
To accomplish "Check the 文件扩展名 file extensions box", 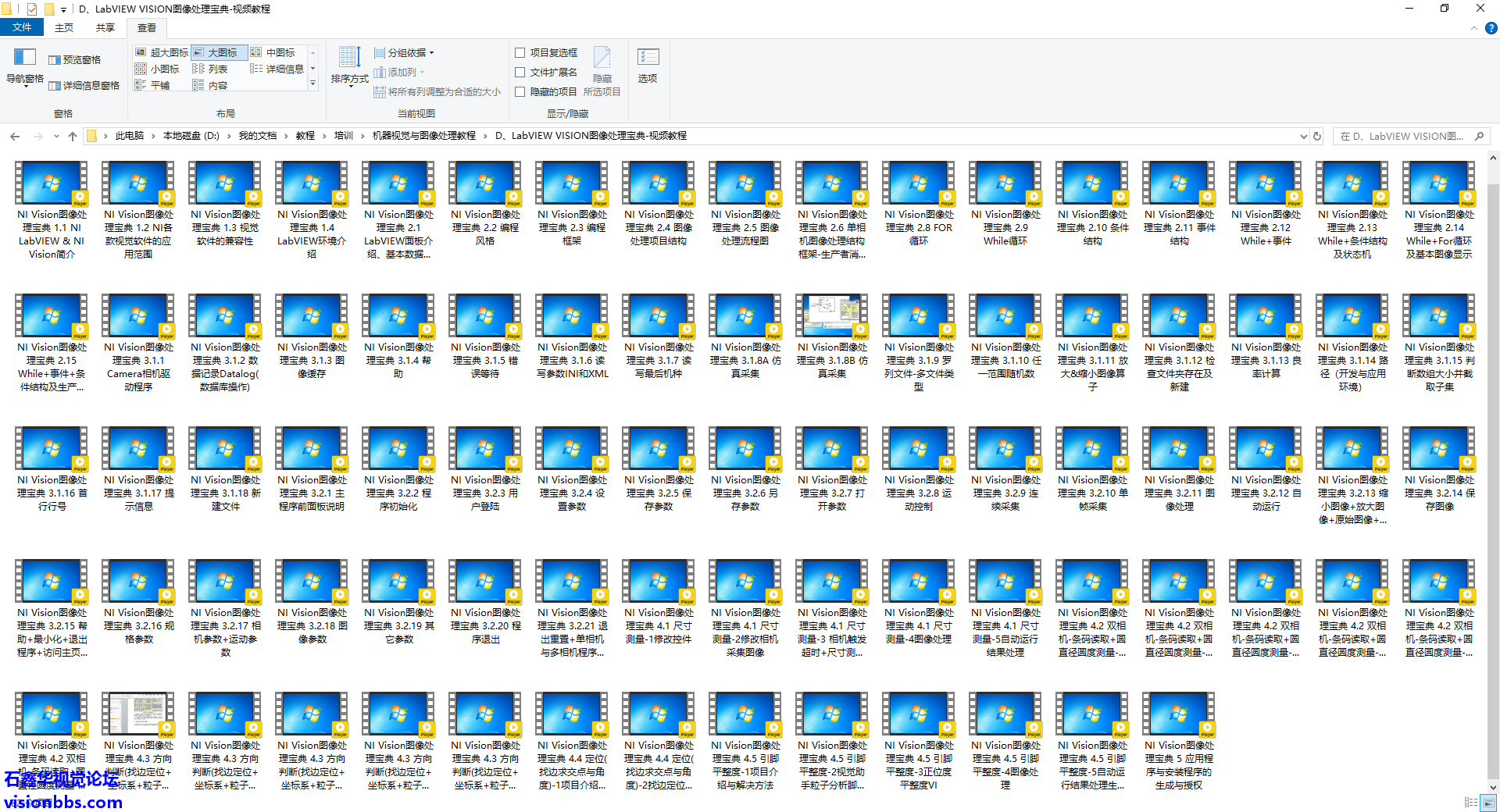I will 520,72.
